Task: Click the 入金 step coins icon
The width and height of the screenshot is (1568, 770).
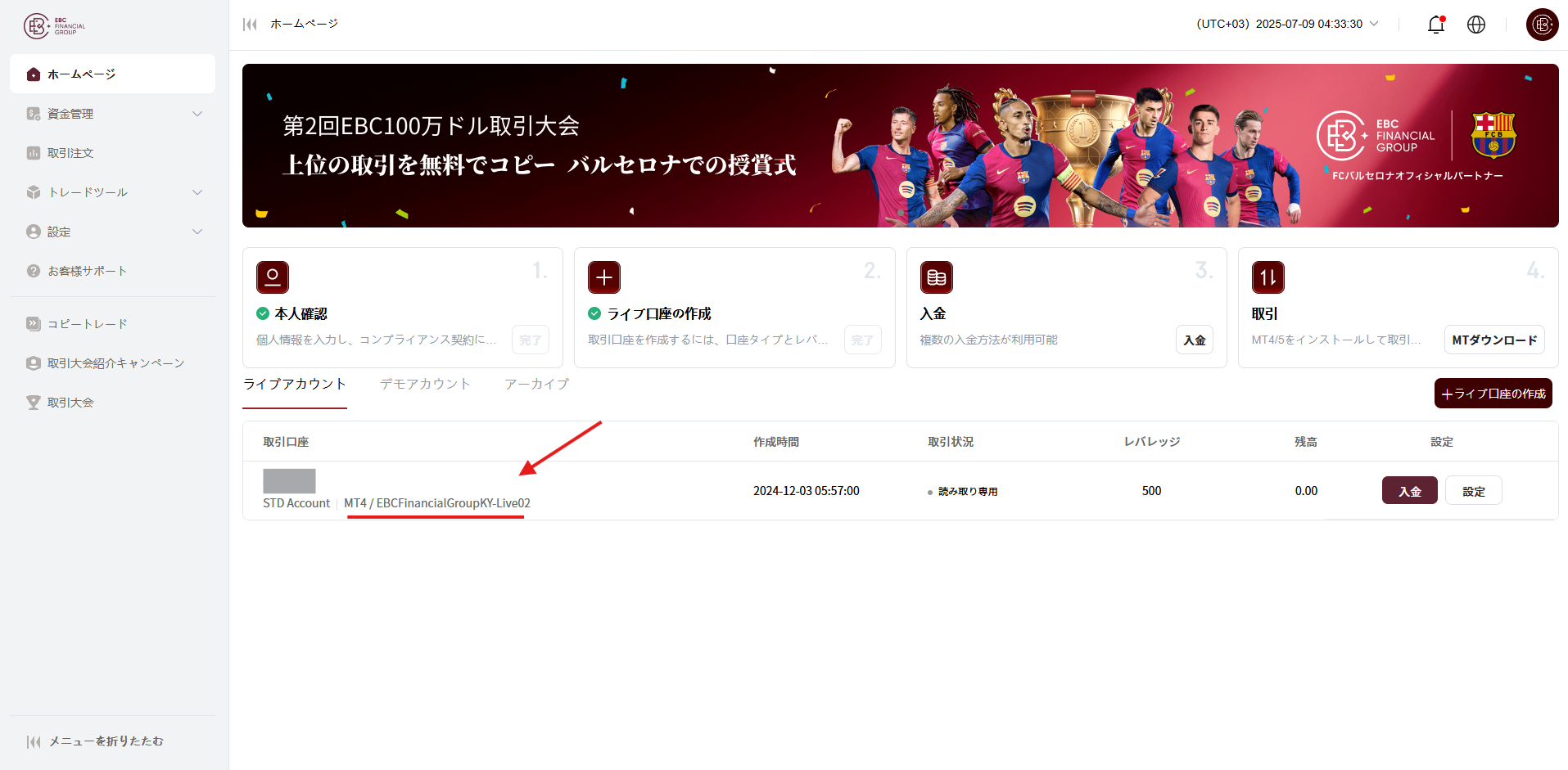Action: 937,277
